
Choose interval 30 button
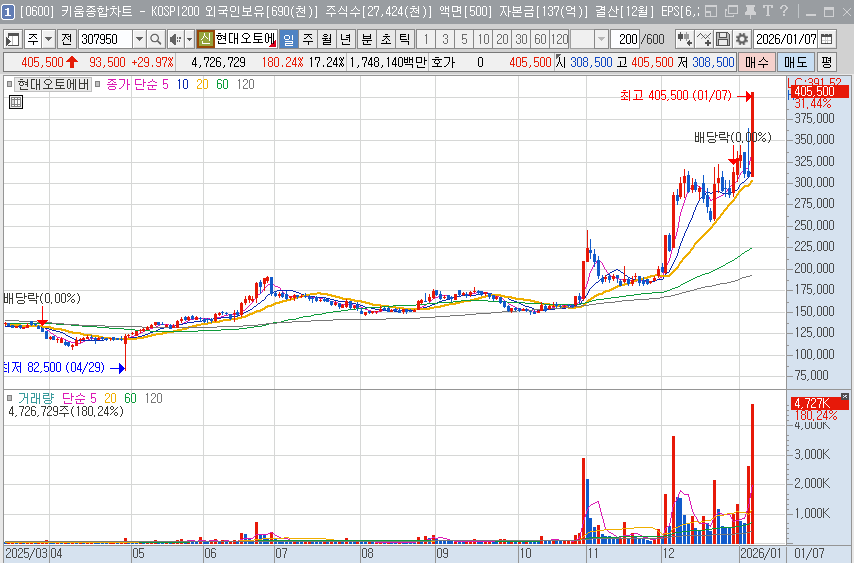(x=521, y=39)
